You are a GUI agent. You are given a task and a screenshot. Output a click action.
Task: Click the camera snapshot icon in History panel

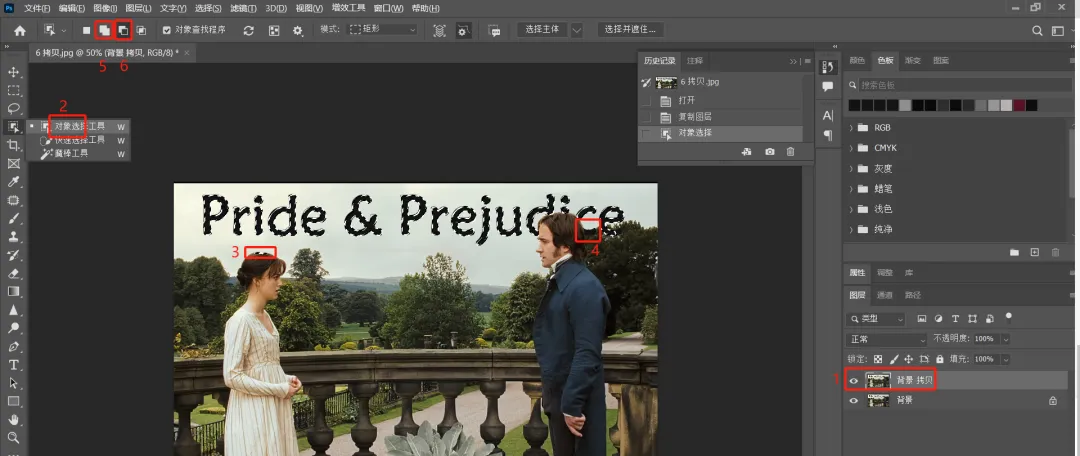pos(770,152)
